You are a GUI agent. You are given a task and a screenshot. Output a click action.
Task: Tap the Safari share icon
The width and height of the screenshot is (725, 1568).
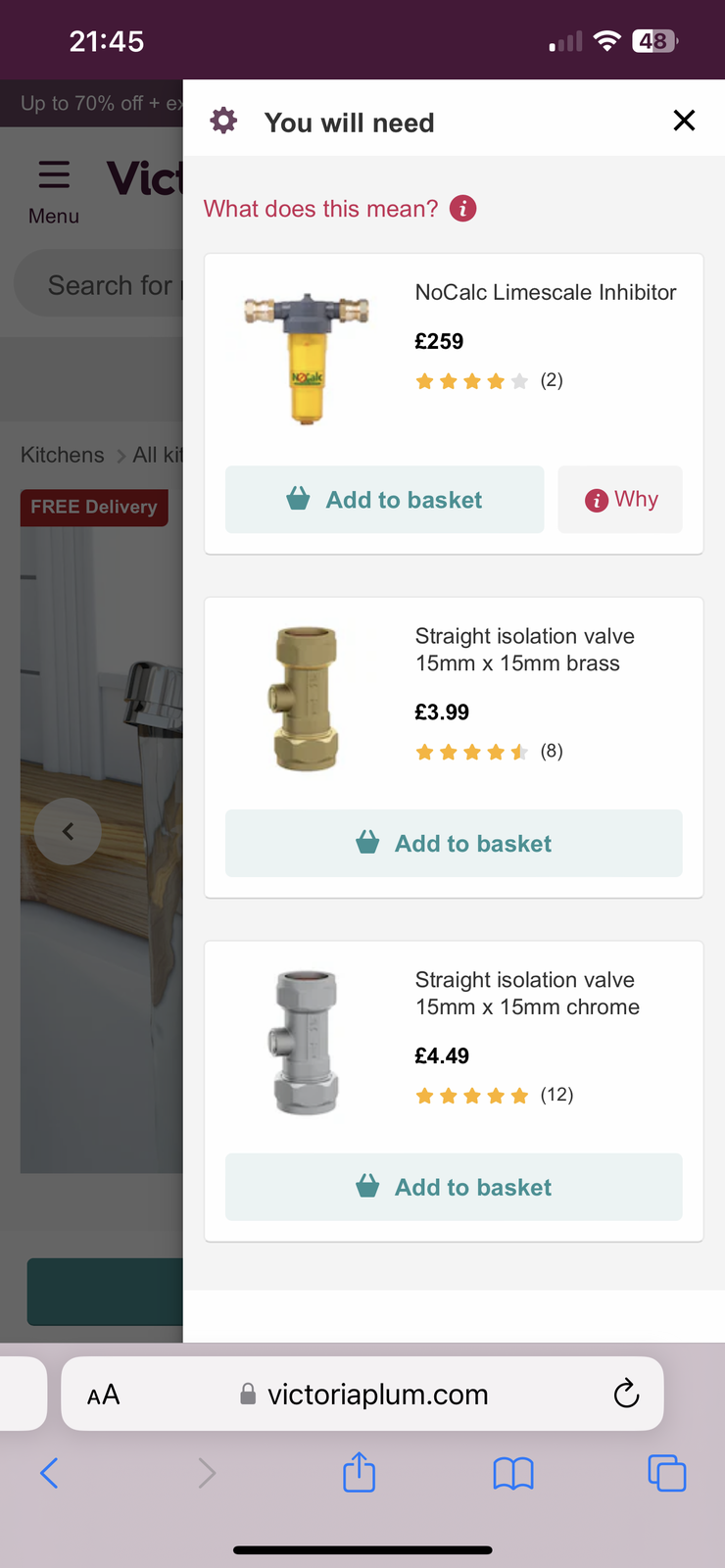pos(359,1472)
